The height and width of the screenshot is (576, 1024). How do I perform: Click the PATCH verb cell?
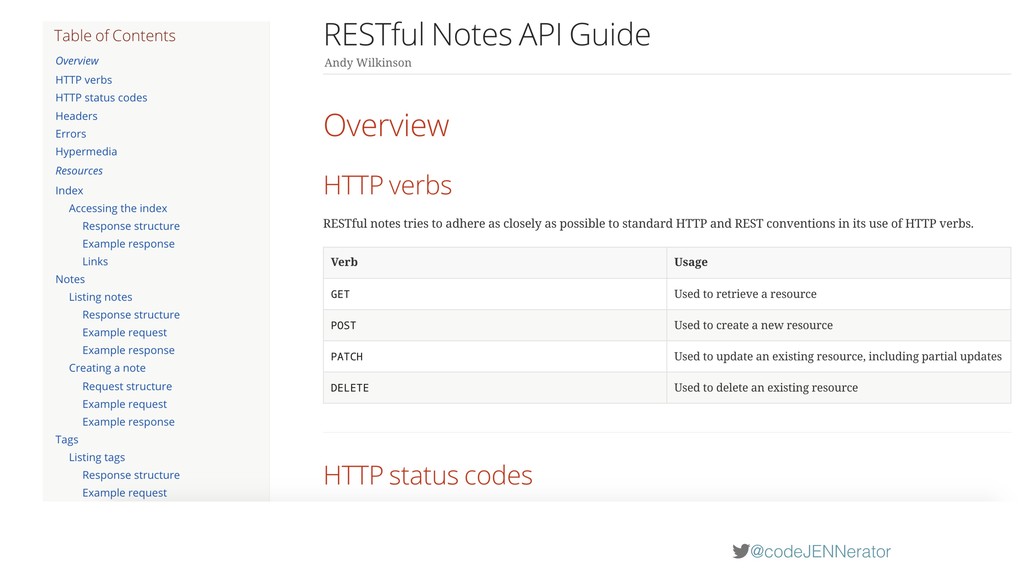tap(495, 357)
